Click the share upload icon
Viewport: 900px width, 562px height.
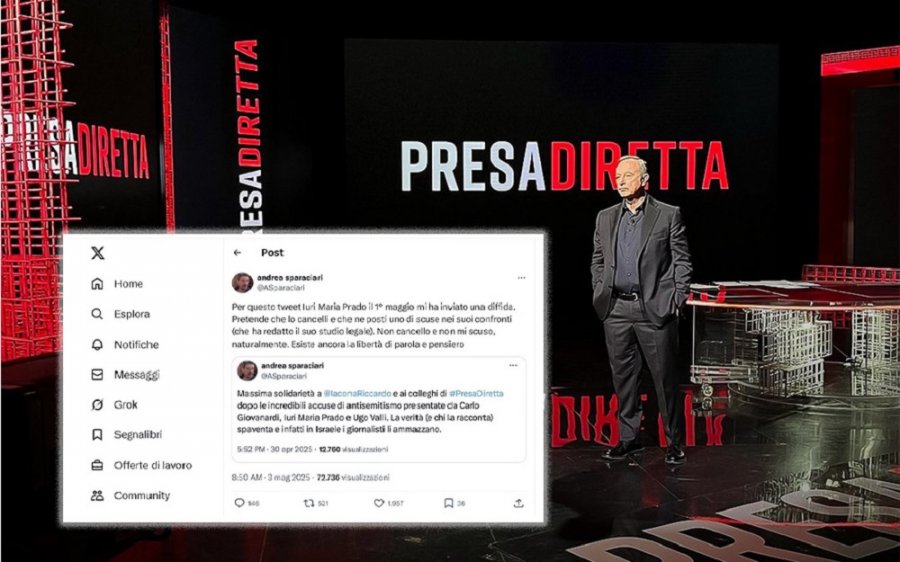pos(518,503)
